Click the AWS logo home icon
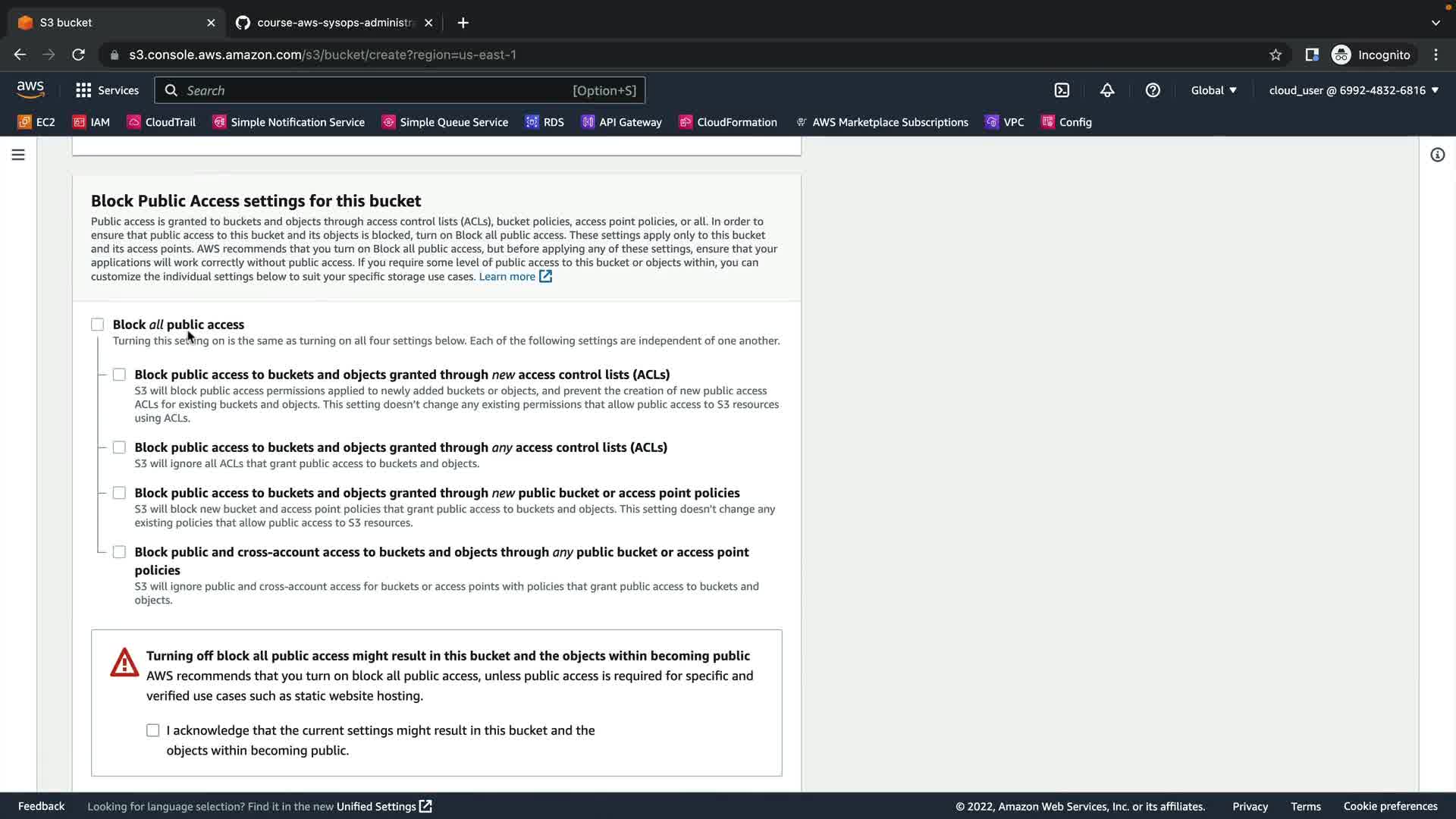Viewport: 1456px width, 819px height. (30, 89)
